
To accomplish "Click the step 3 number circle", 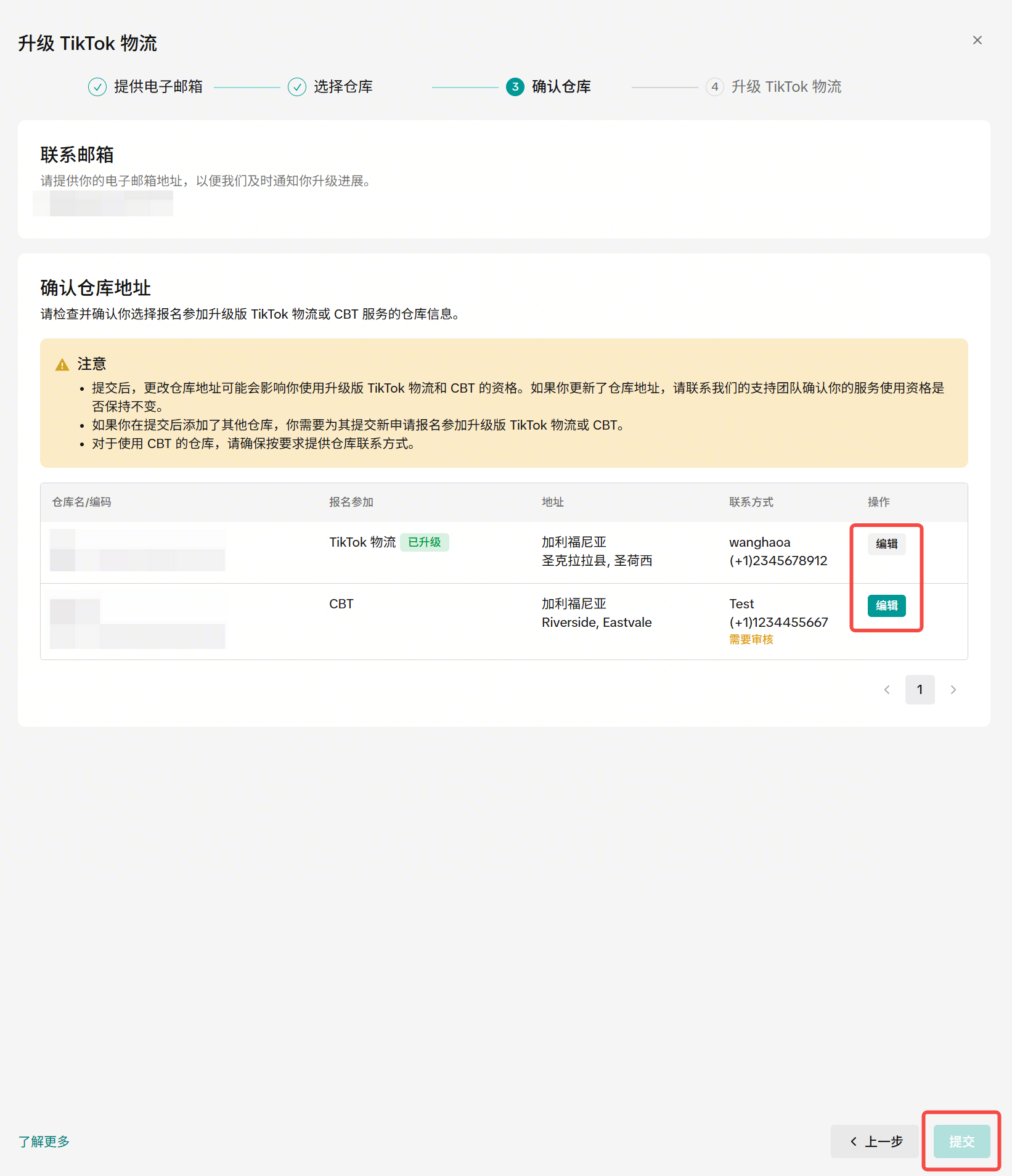I will point(515,87).
